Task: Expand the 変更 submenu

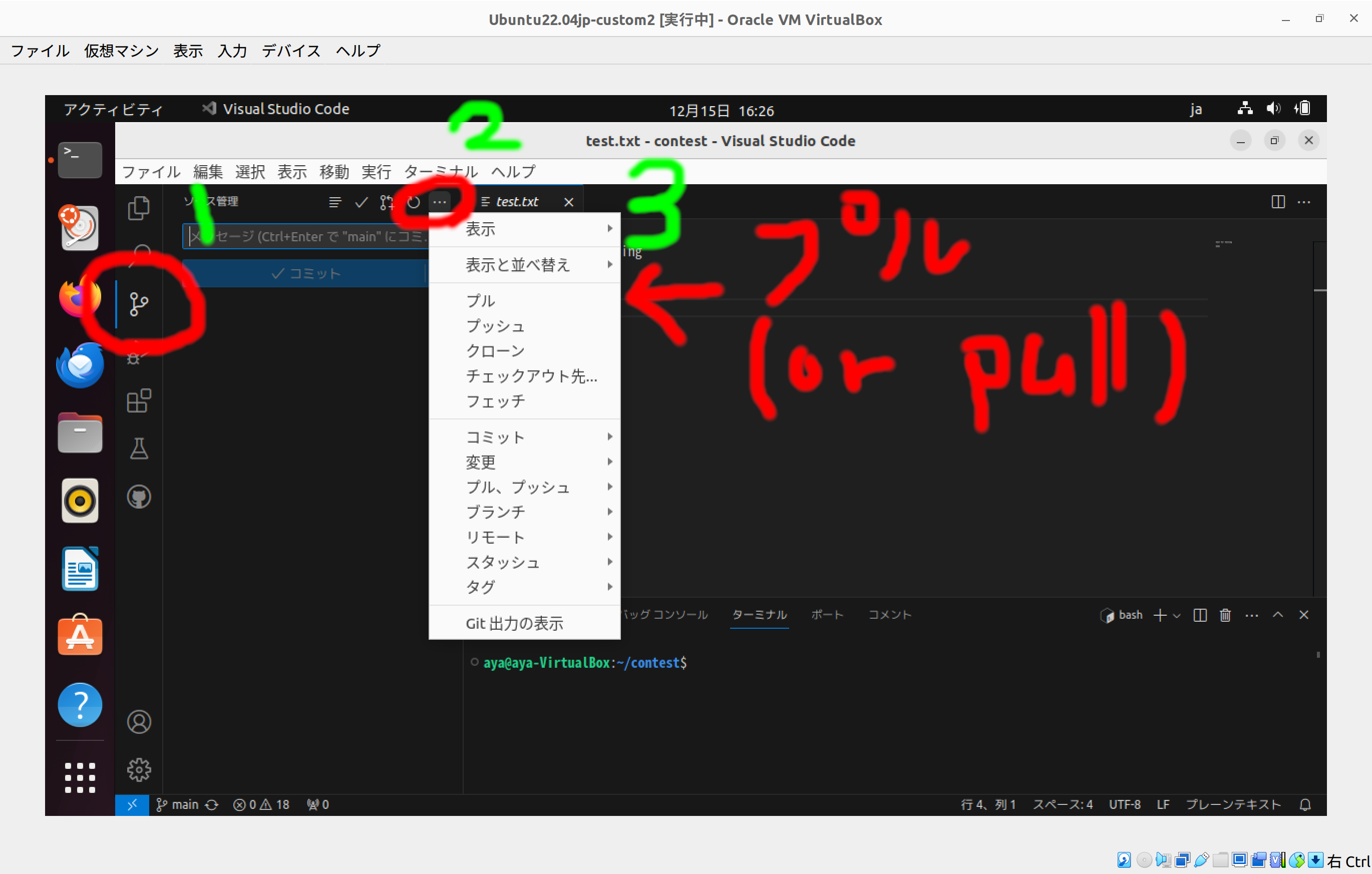Action: click(524, 462)
